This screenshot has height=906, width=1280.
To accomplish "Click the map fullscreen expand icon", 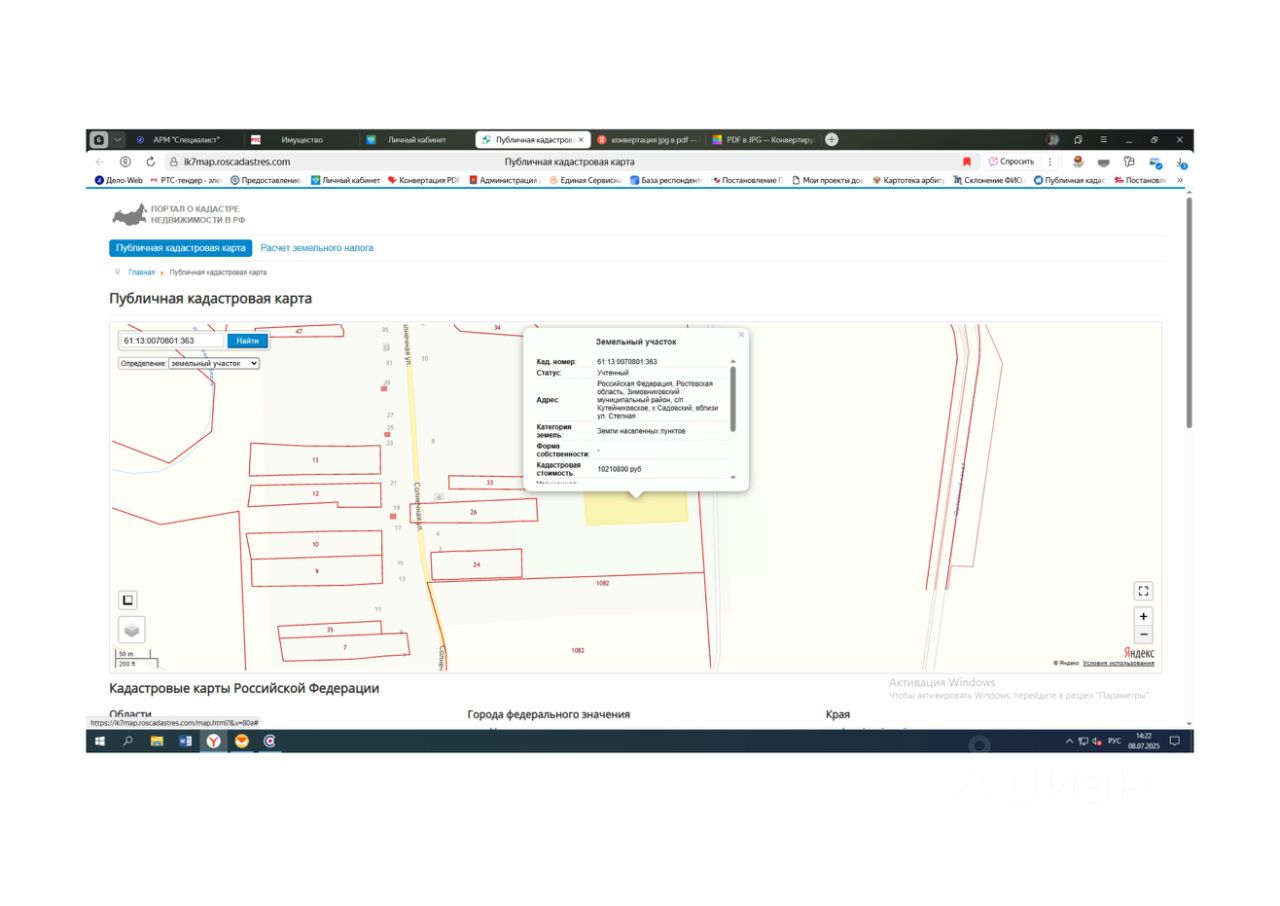I will (x=1143, y=591).
